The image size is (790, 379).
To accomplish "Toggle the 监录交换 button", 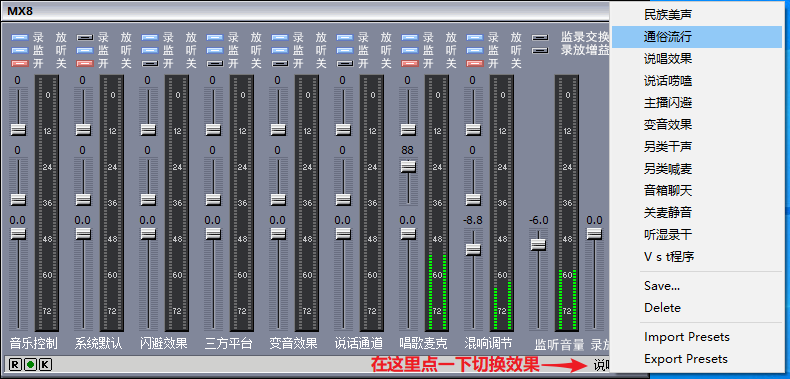I will click(x=540, y=37).
